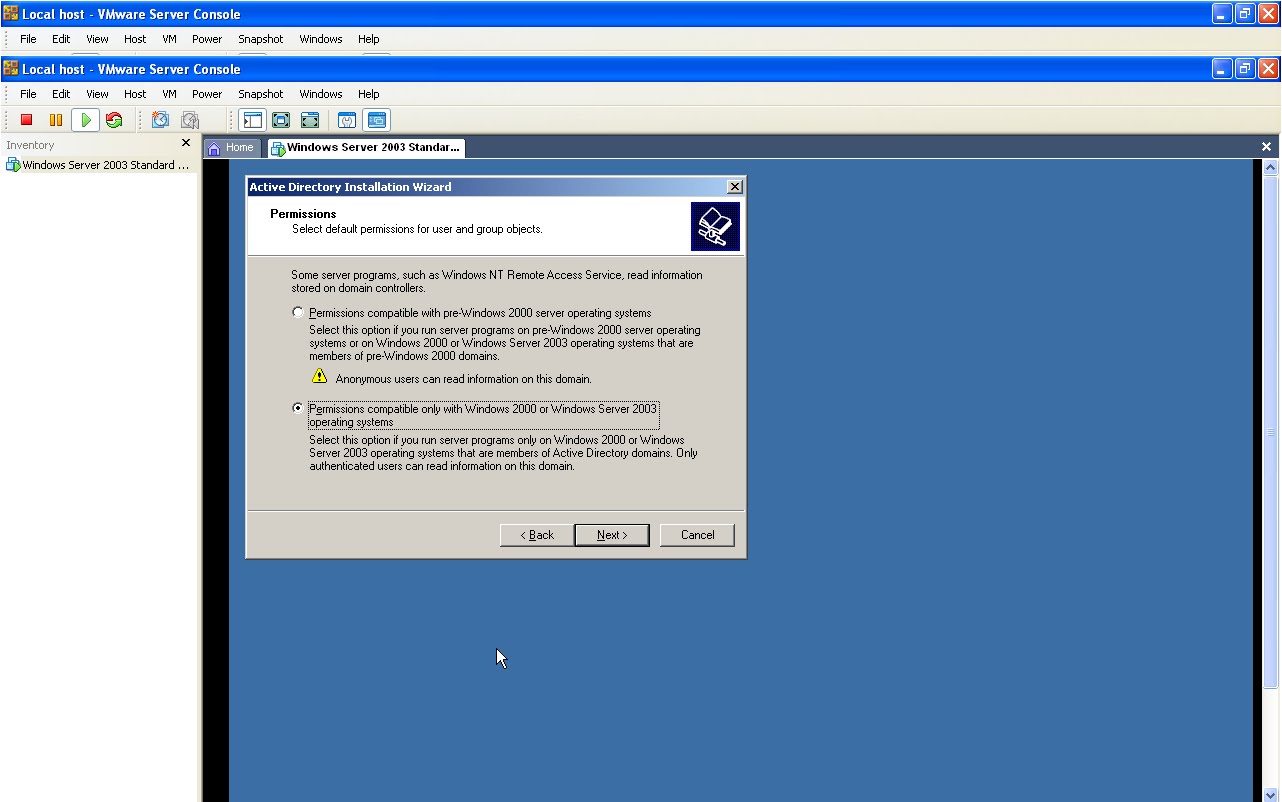Image resolution: width=1282 pixels, height=802 pixels.
Task: Click the Revert to Snapshot toolbar icon
Action: click(189, 120)
